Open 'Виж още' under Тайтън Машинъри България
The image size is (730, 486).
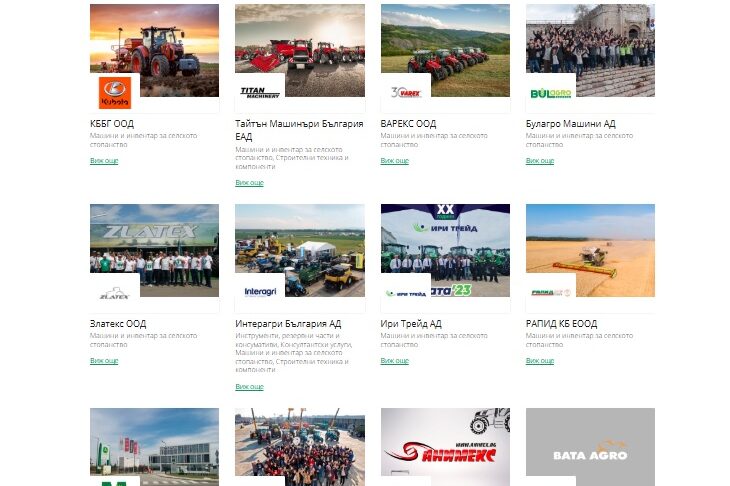tap(249, 182)
